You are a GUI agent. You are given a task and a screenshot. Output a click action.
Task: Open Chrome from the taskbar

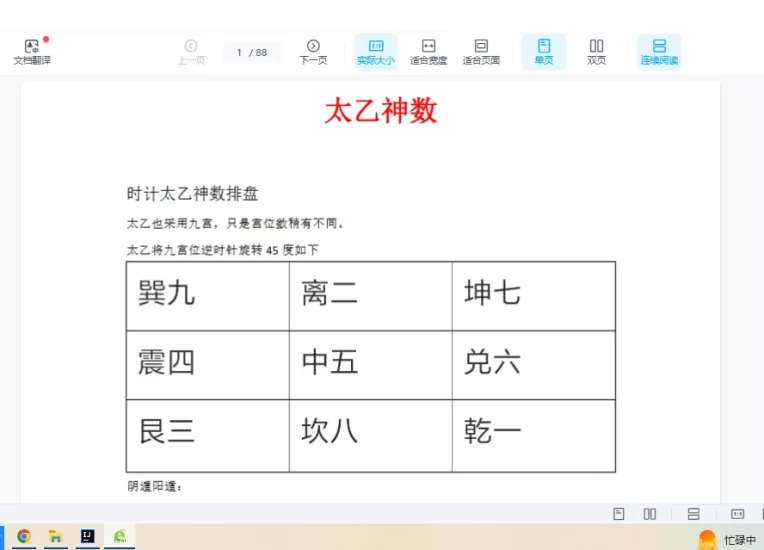pos(24,536)
